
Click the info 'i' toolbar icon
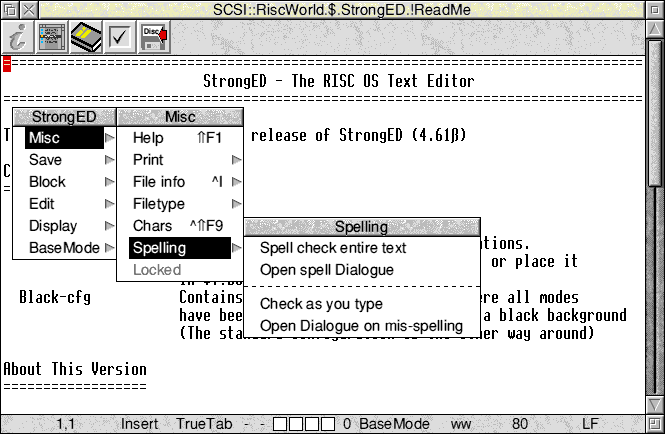(16, 37)
